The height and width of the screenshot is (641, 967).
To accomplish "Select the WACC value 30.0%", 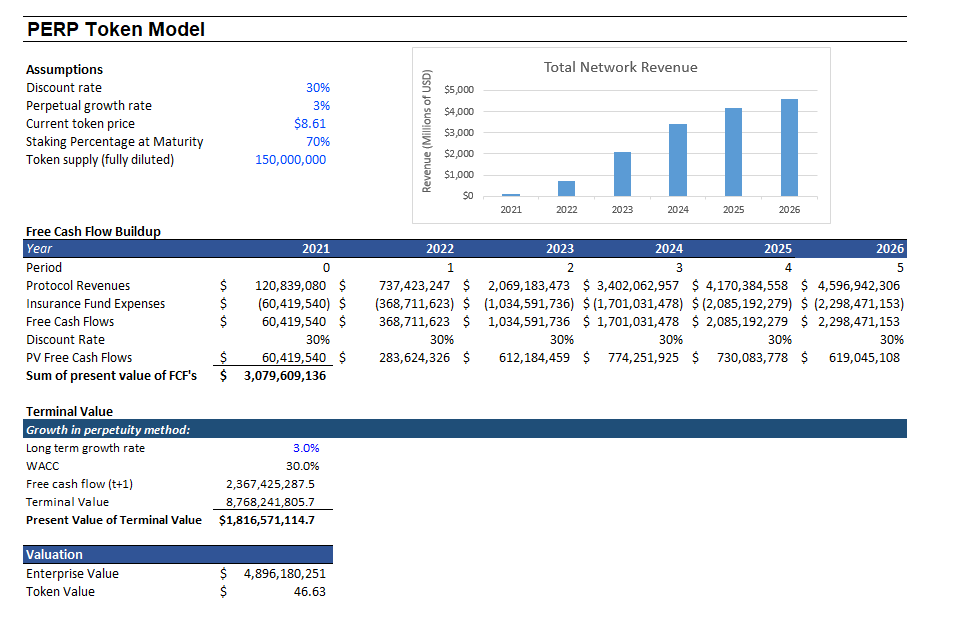I will pyautogui.click(x=302, y=466).
